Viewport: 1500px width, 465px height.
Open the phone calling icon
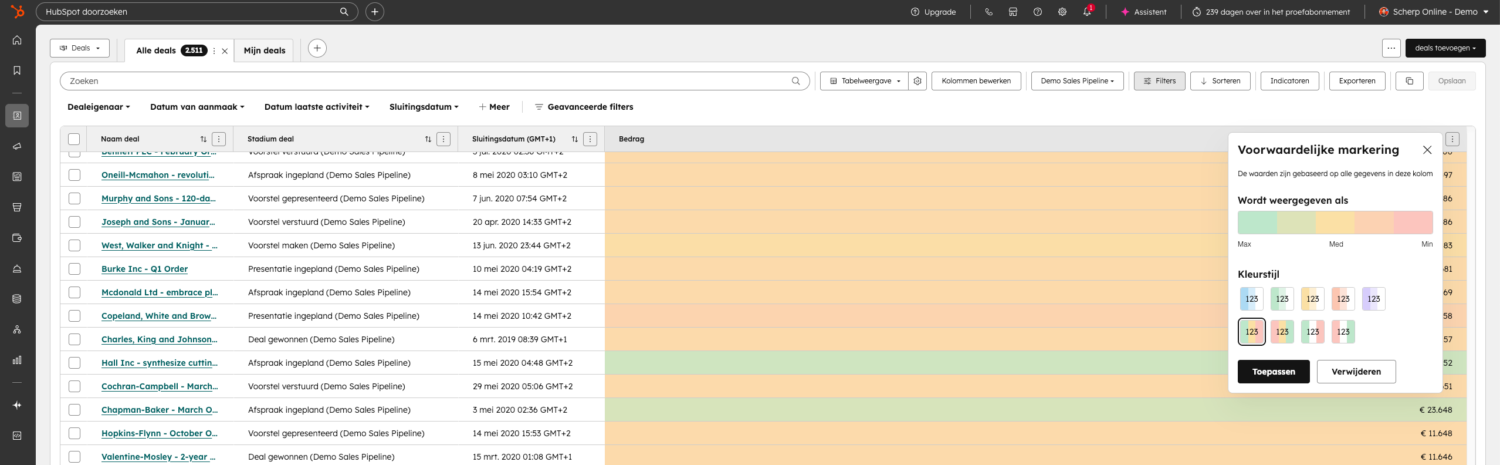(x=988, y=12)
